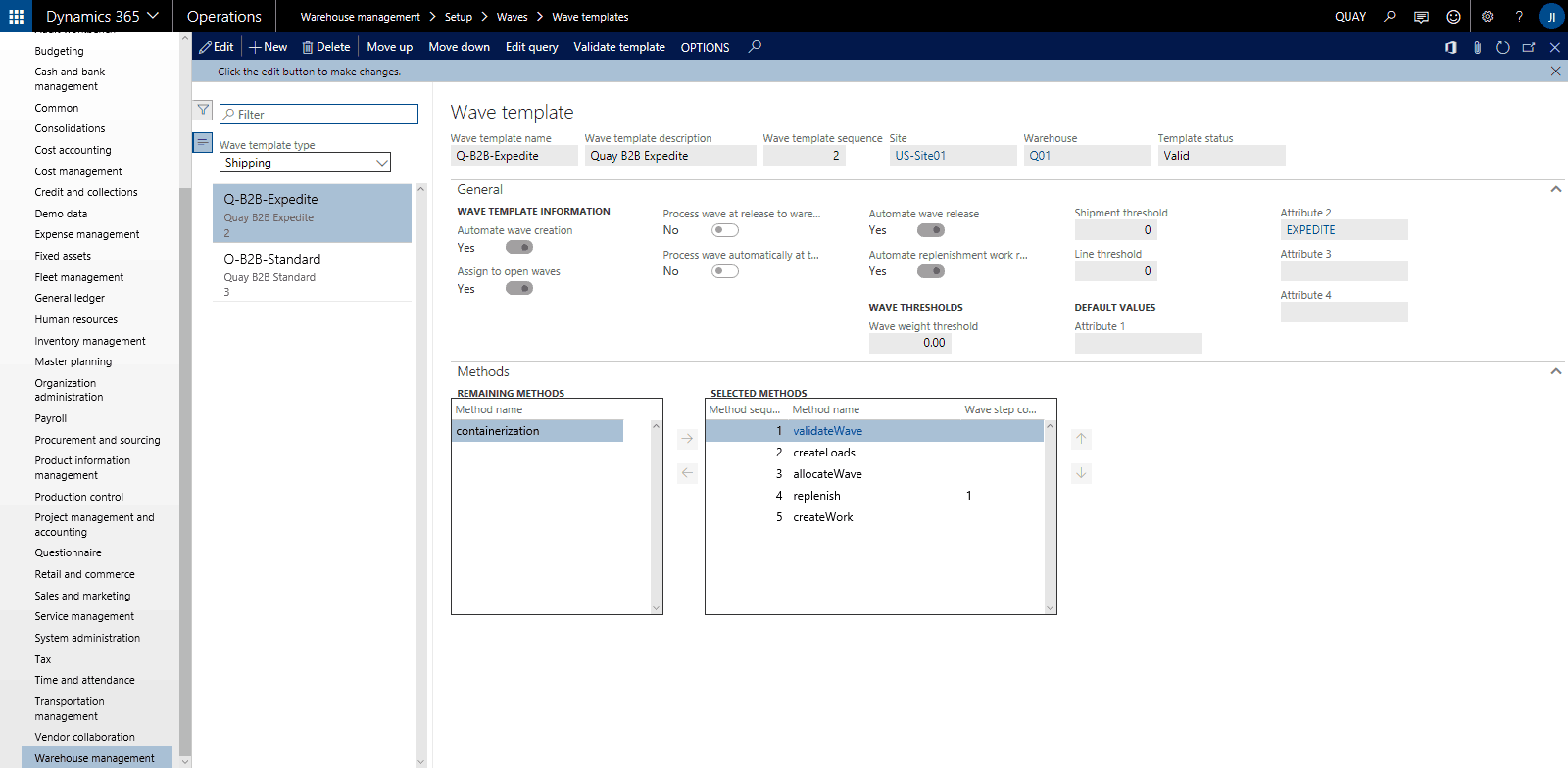Click the help question mark icon
Viewport: 1568px width, 768px height.
pos(1519,17)
